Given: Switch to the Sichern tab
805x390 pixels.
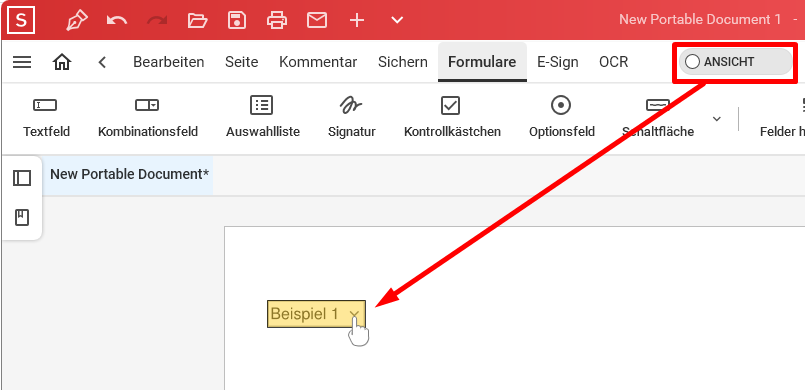Looking at the screenshot, I should click(402, 62).
